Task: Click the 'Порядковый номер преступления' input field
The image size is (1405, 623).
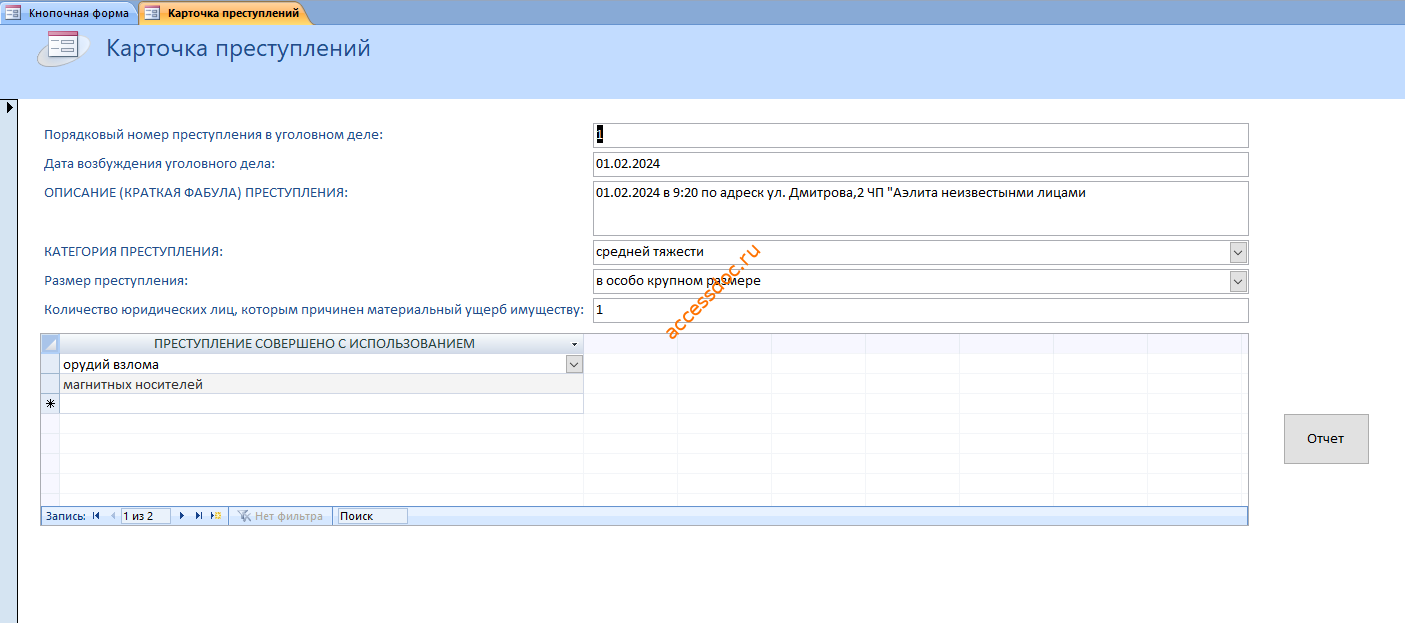Action: 921,135
